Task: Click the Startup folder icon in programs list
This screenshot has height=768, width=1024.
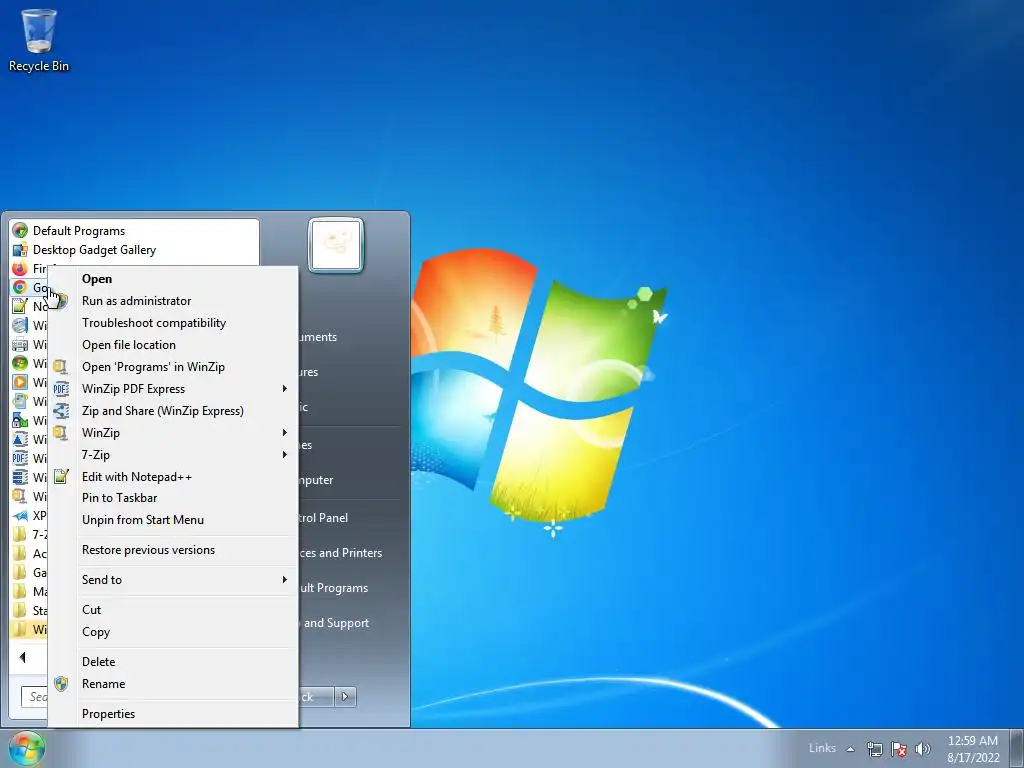Action: (x=20, y=610)
